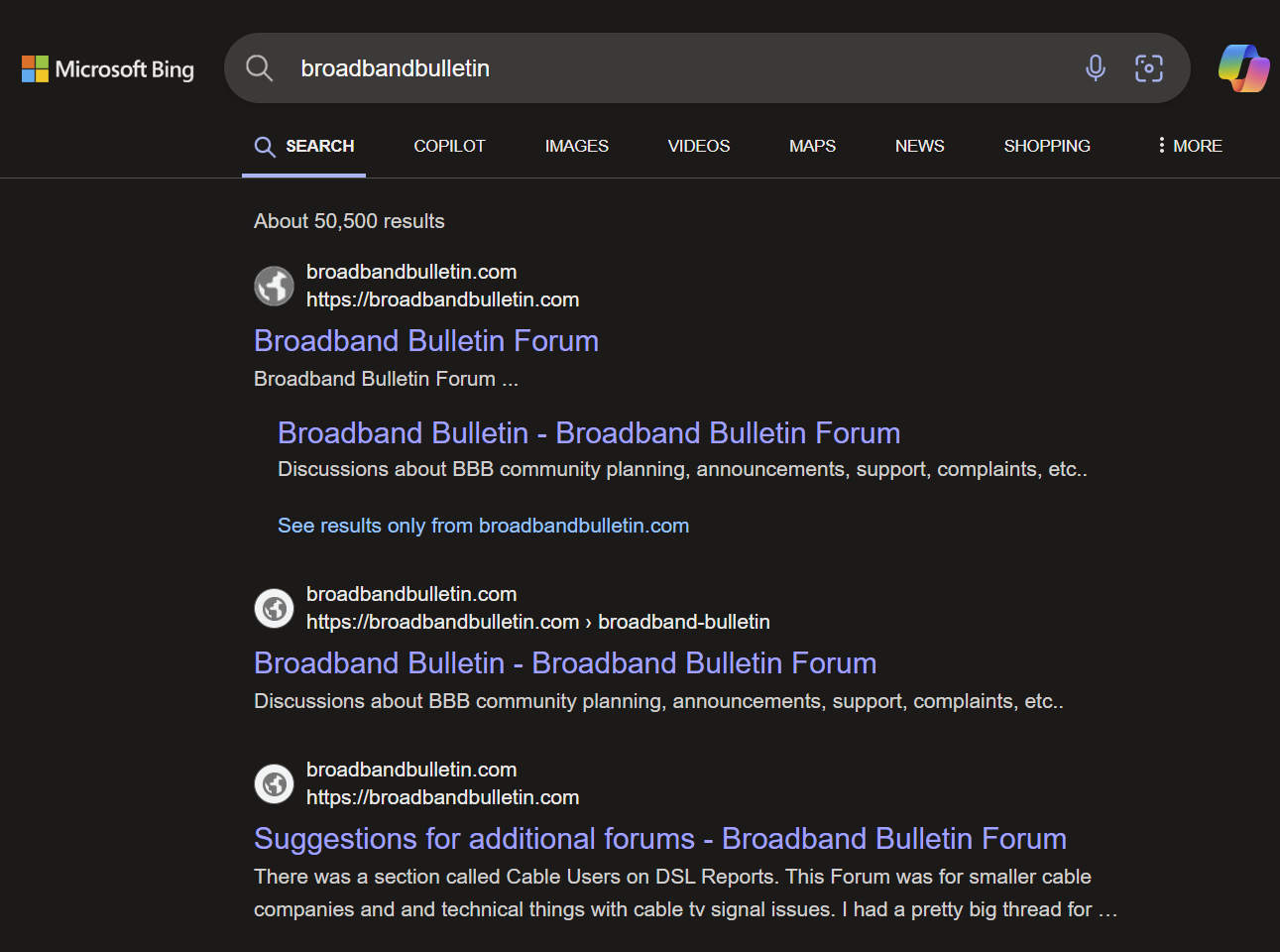
Task: Click second result's Discussions about BBB snippet
Action: point(658,701)
